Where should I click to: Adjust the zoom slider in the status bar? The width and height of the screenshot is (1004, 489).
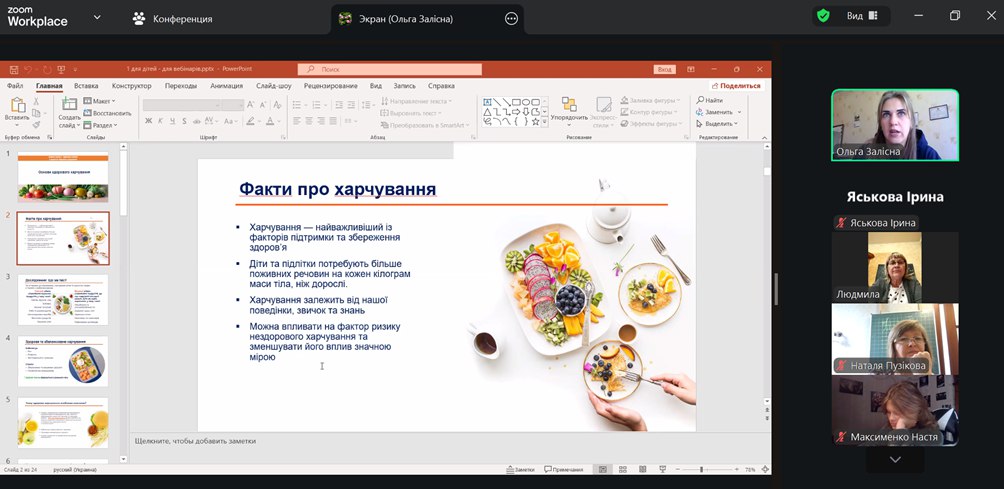(x=701, y=469)
